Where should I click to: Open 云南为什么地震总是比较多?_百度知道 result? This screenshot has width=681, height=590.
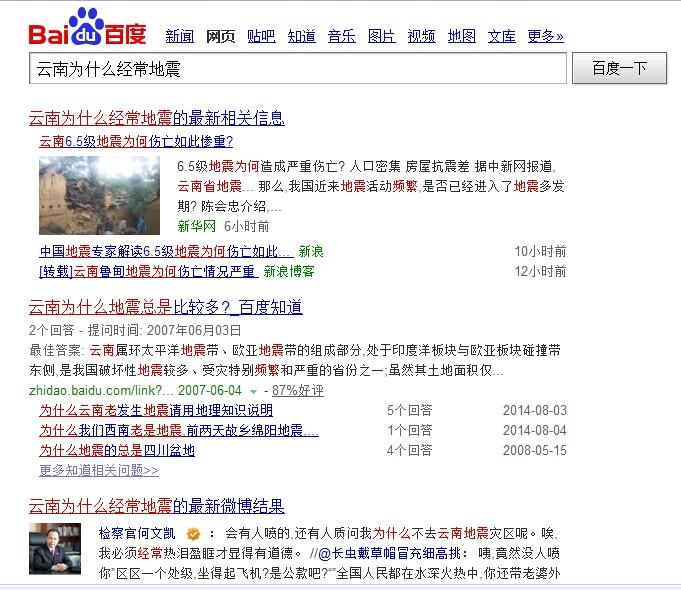pos(165,307)
